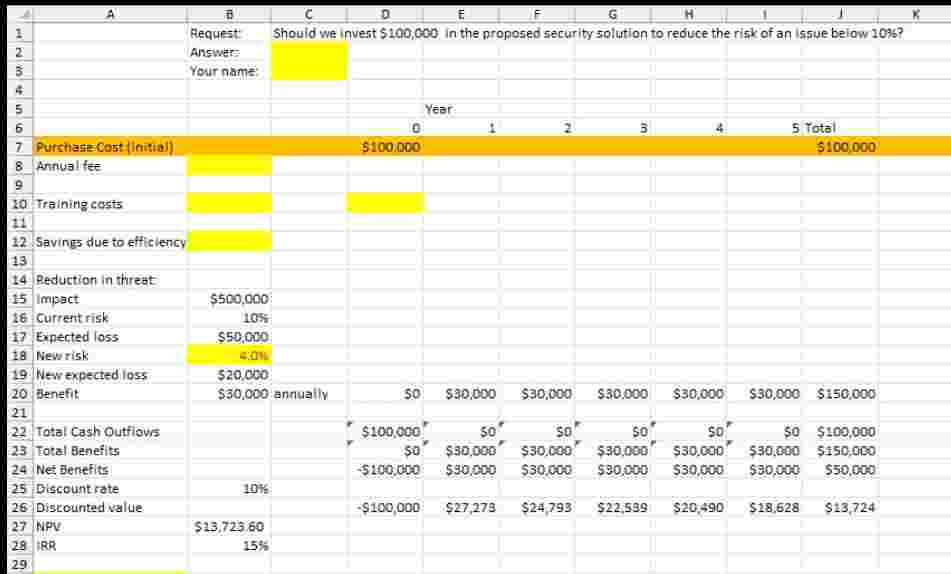951x574 pixels.
Task: Click column E header
Action: [462, 14]
